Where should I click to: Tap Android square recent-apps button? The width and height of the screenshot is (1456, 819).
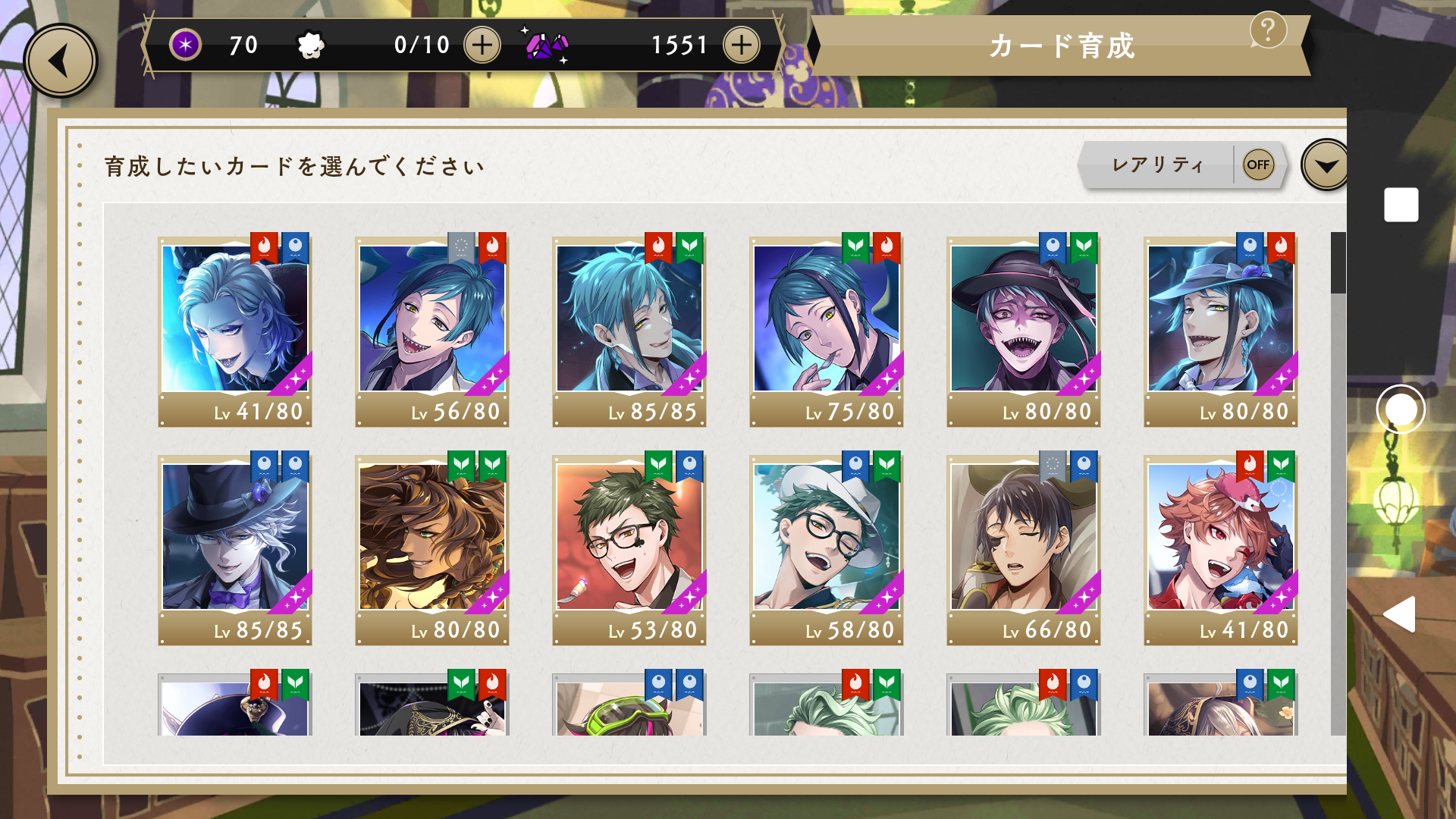click(x=1401, y=205)
